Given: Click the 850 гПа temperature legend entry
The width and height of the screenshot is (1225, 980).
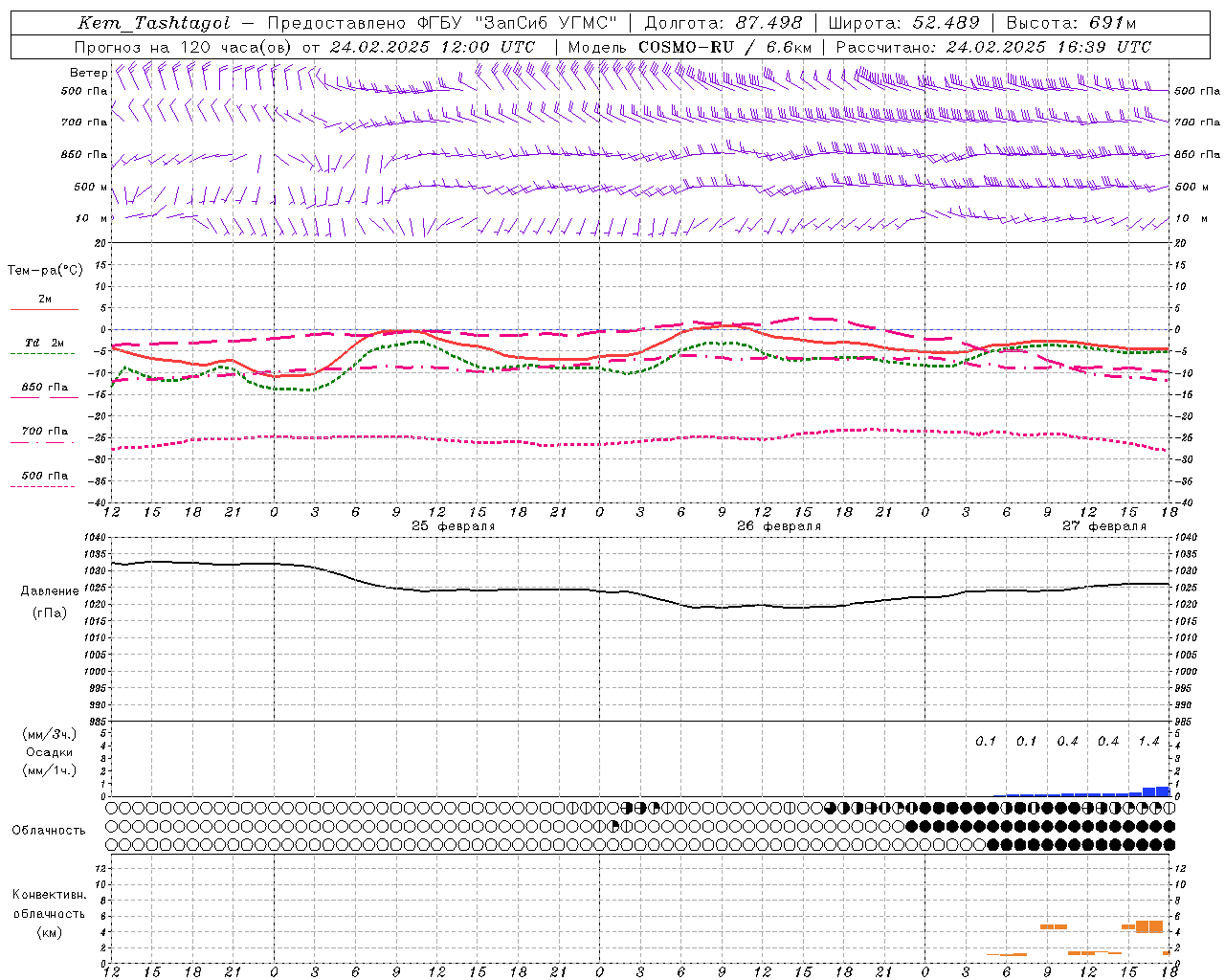Looking at the screenshot, I should tap(44, 388).
